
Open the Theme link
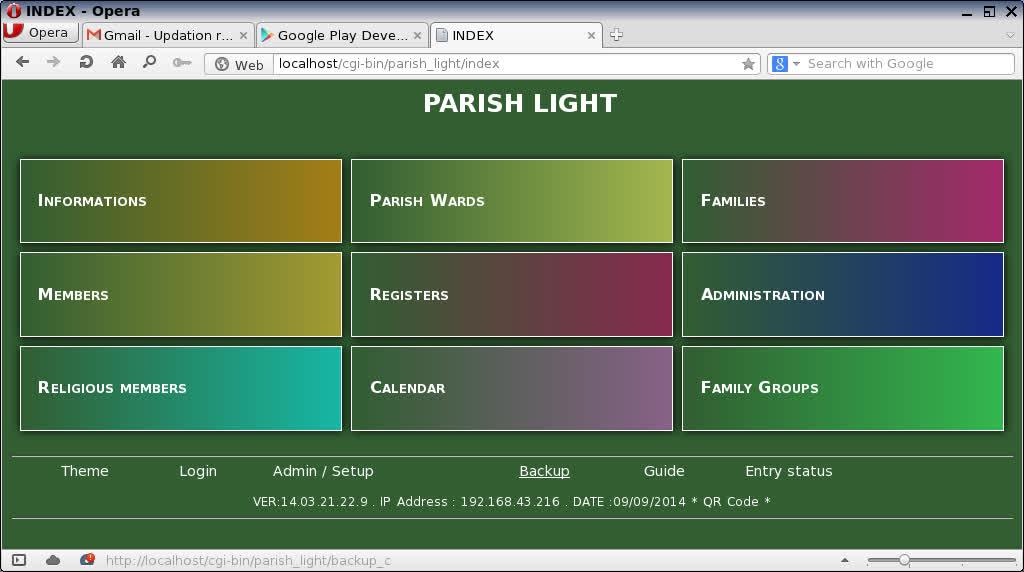click(85, 471)
